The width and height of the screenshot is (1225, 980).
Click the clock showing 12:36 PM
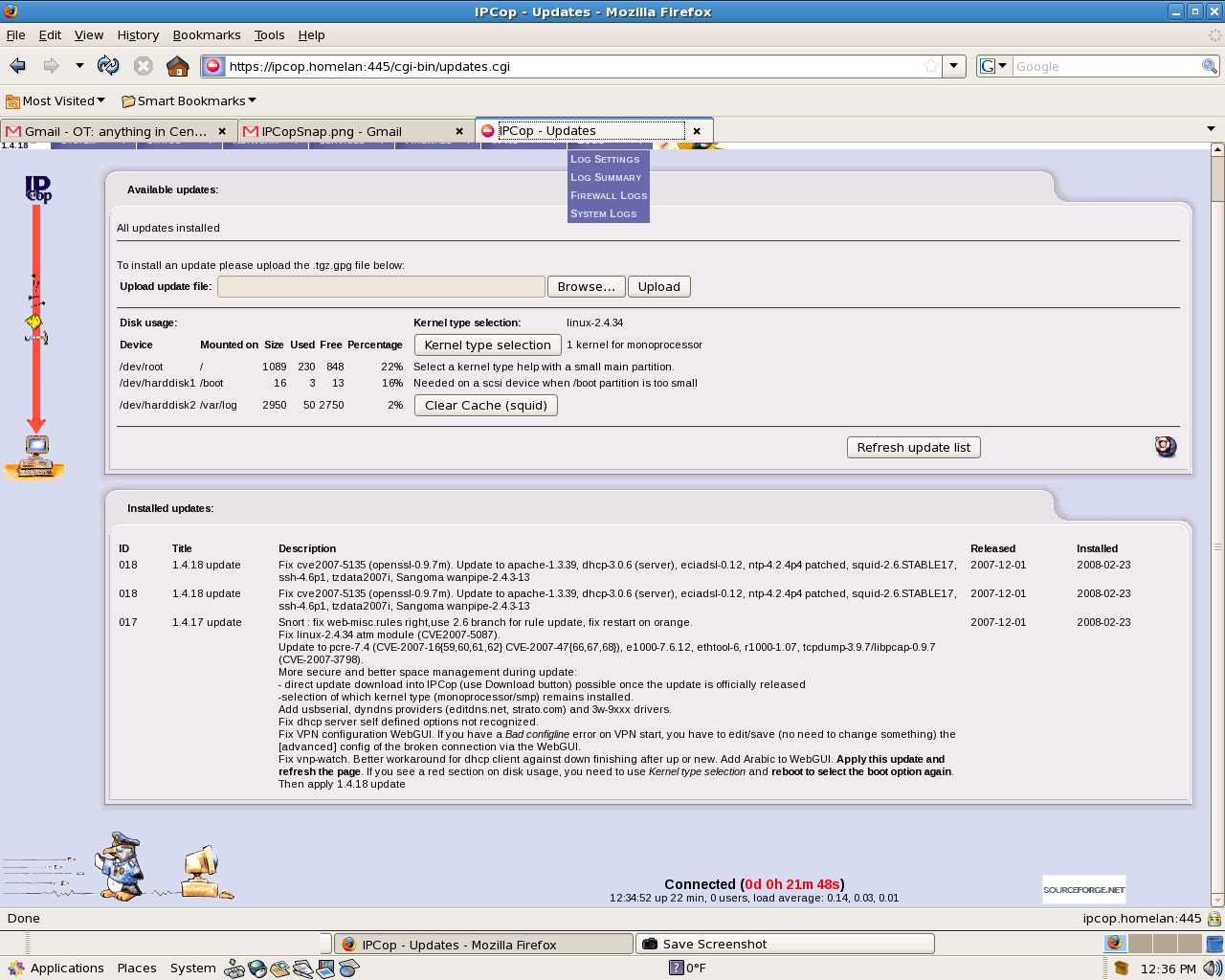1169,969
